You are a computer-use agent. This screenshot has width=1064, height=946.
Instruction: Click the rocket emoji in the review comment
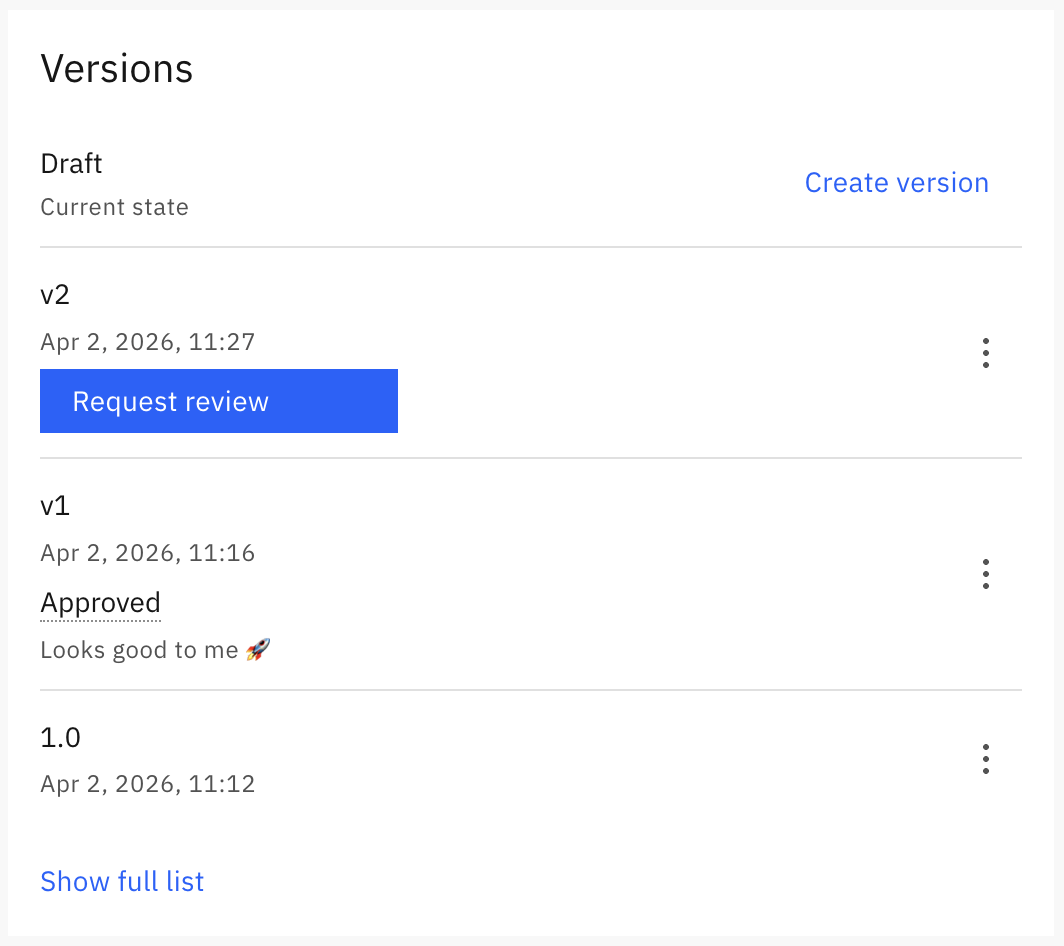coord(258,650)
